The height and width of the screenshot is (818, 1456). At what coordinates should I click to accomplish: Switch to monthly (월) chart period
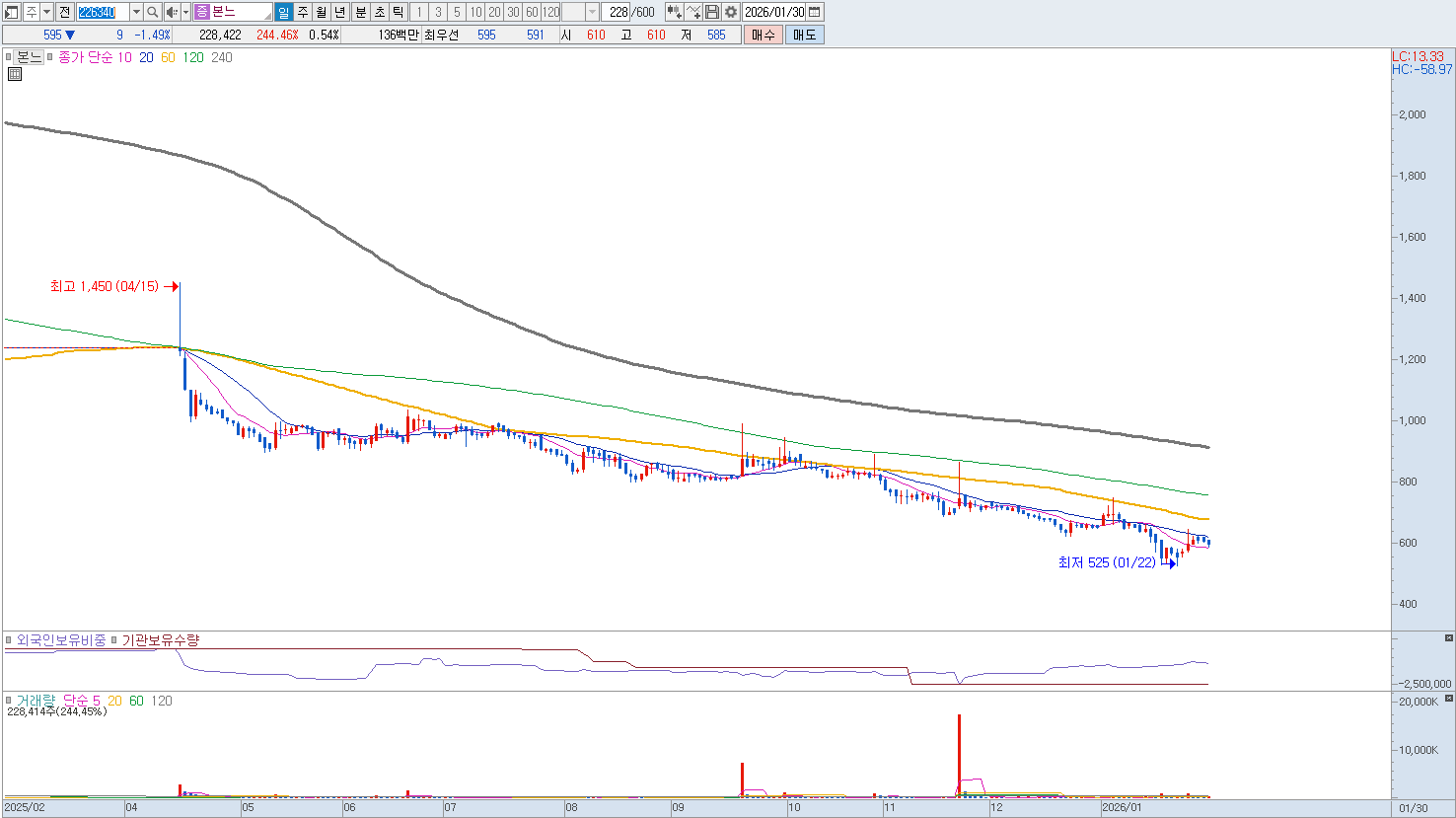[322, 12]
